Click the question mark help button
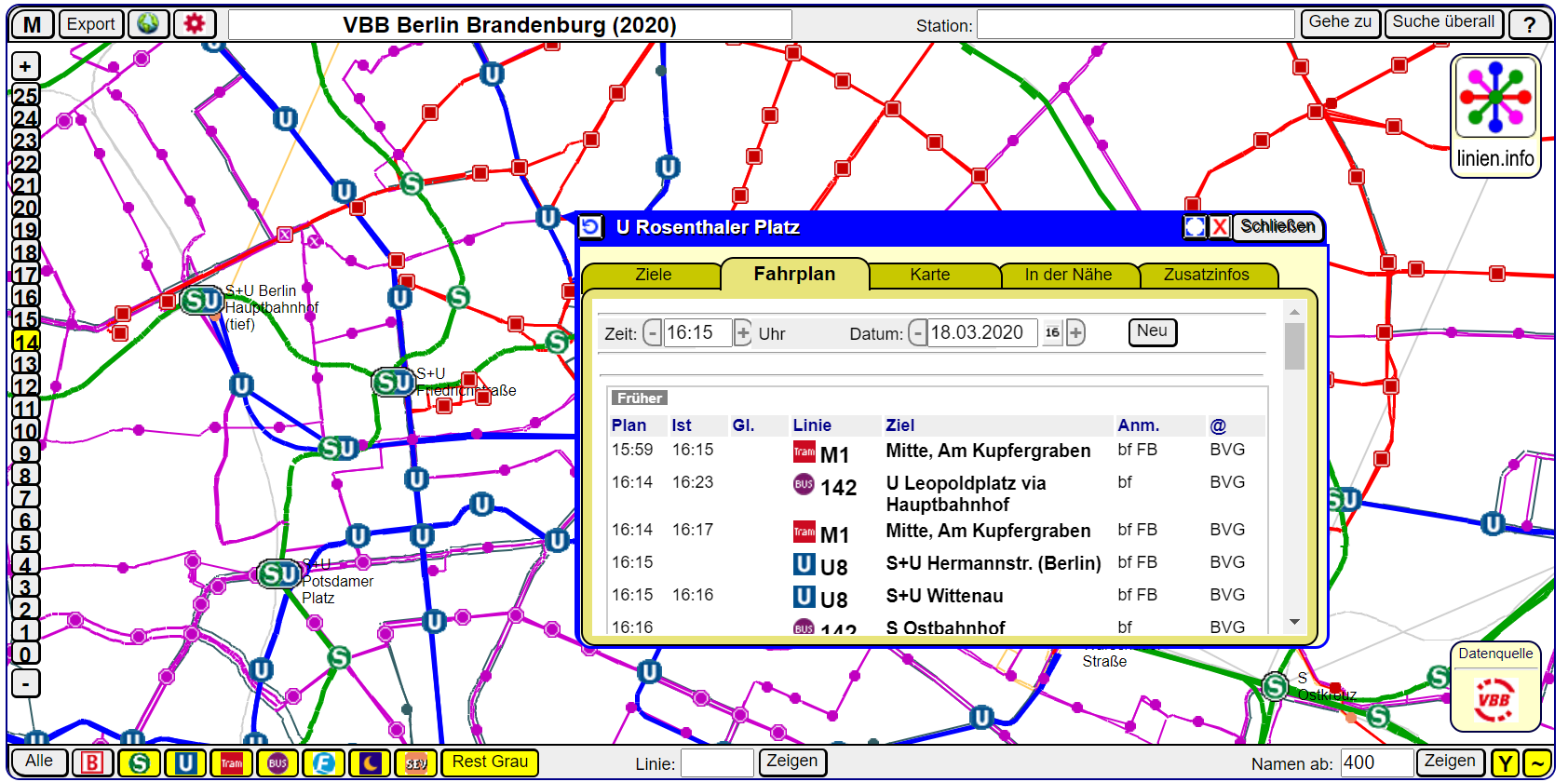This screenshot has height=782, width=1568. [1529, 24]
